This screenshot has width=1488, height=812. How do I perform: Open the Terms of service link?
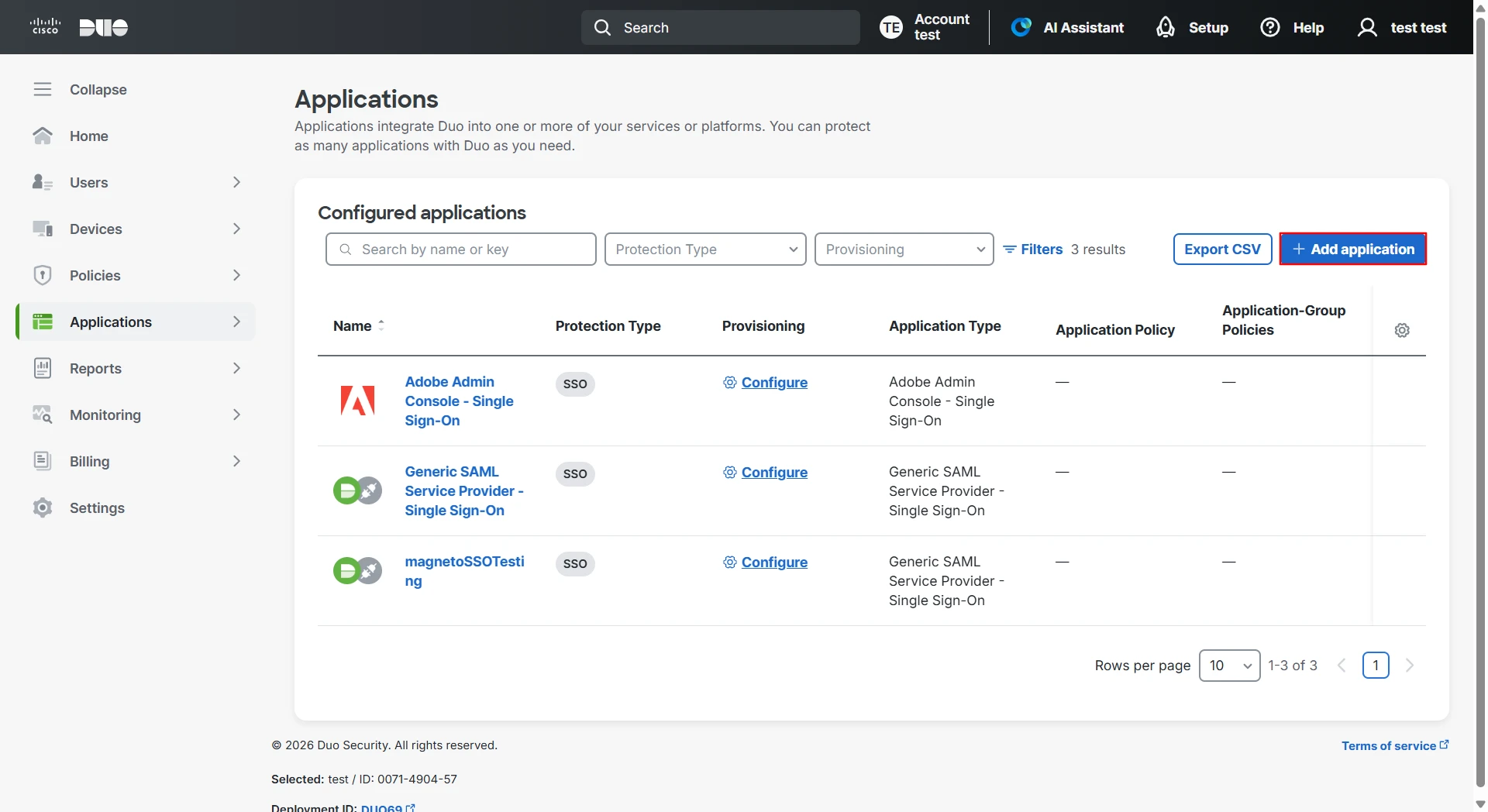click(x=1395, y=745)
